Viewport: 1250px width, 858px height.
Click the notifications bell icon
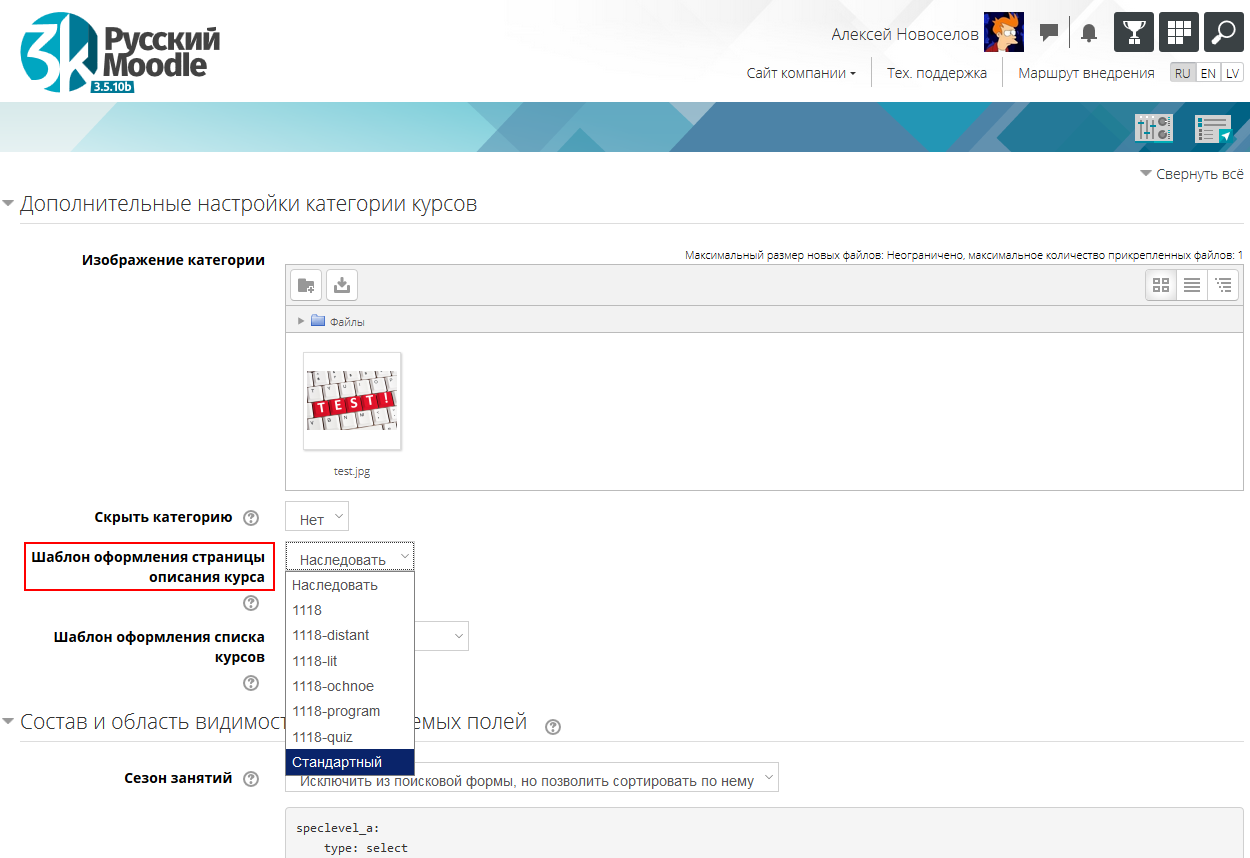point(1089,33)
